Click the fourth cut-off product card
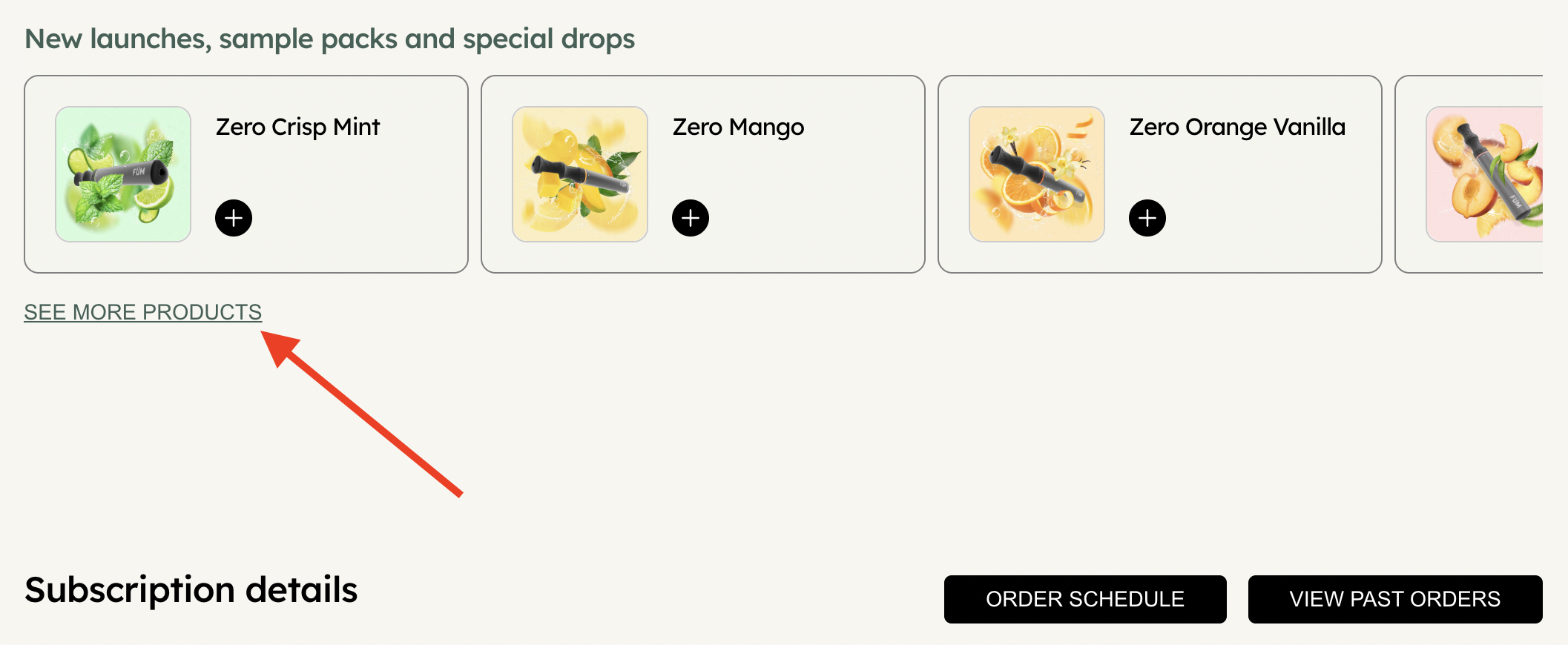1568x645 pixels. click(1469, 174)
